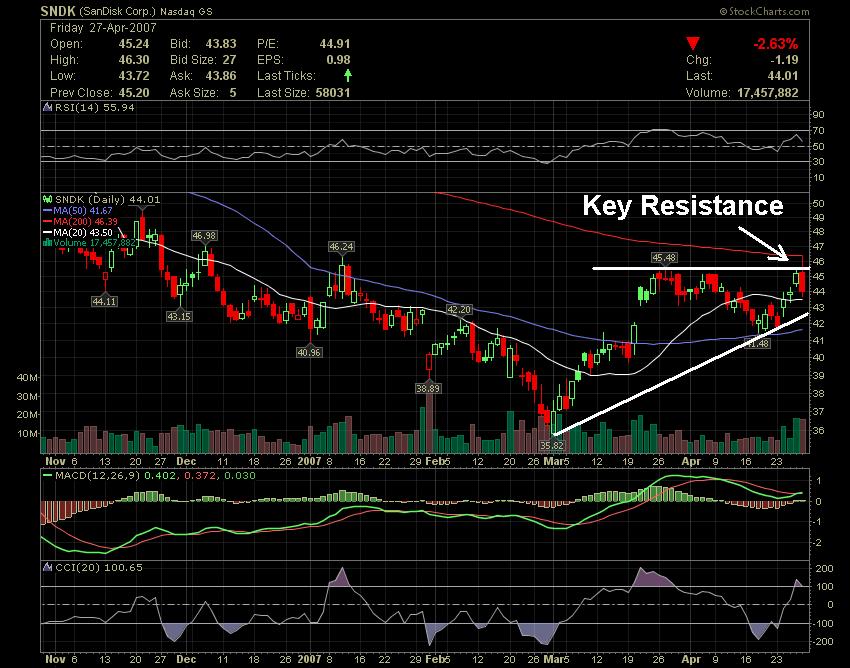Select the SNDK ticker symbol in header
Image resolution: width=850 pixels, height=668 pixels.
[x=58, y=10]
